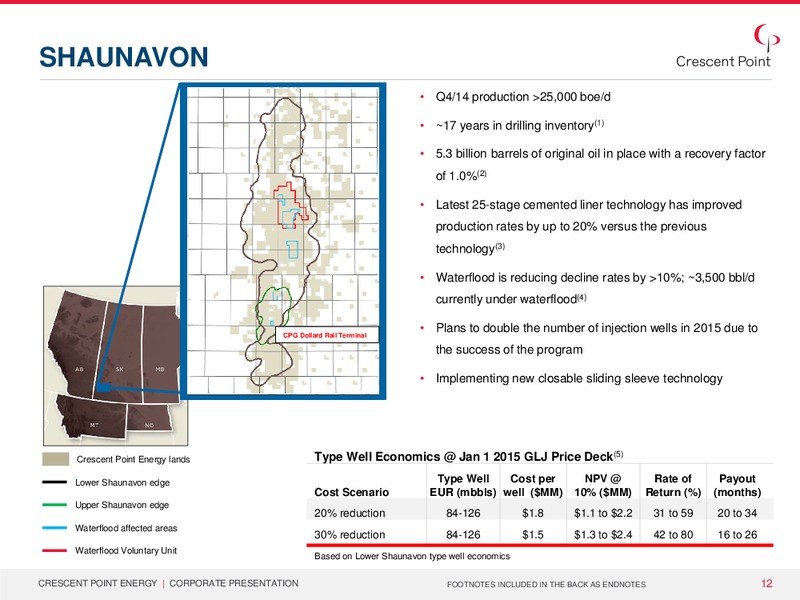800x600 pixels.
Task: Click the red Waterflood Voluntary Unit outline on map
Action: coord(291,204)
